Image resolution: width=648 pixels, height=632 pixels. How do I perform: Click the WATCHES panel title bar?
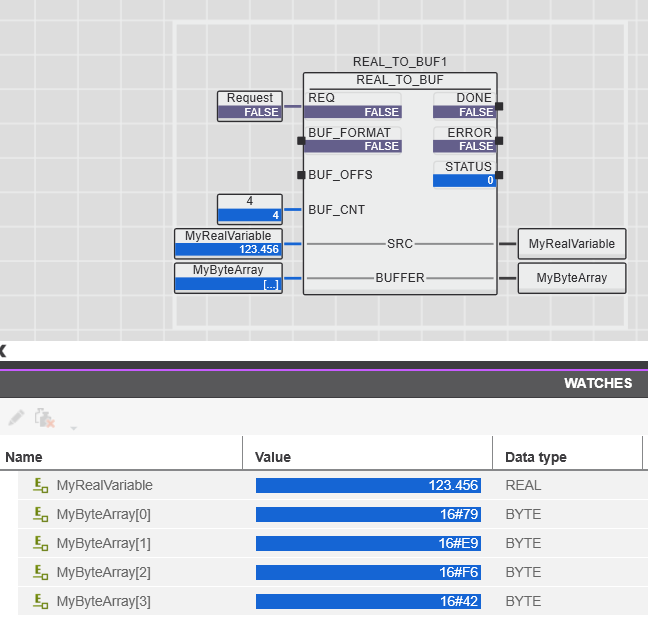(x=324, y=384)
